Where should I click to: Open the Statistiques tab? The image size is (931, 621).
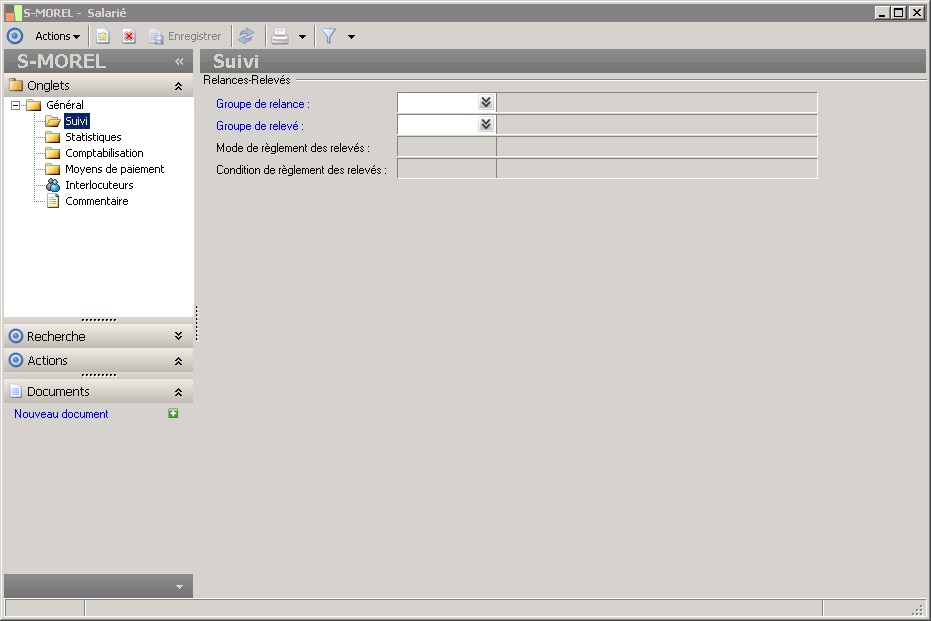pyautogui.click(x=93, y=137)
